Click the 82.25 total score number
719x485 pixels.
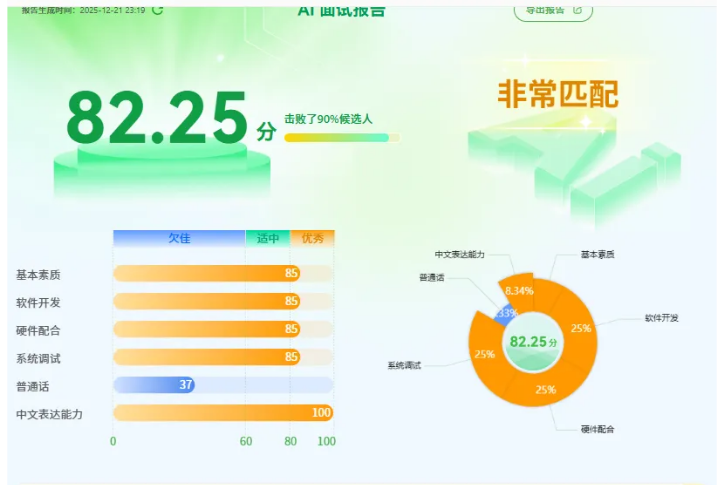157,119
